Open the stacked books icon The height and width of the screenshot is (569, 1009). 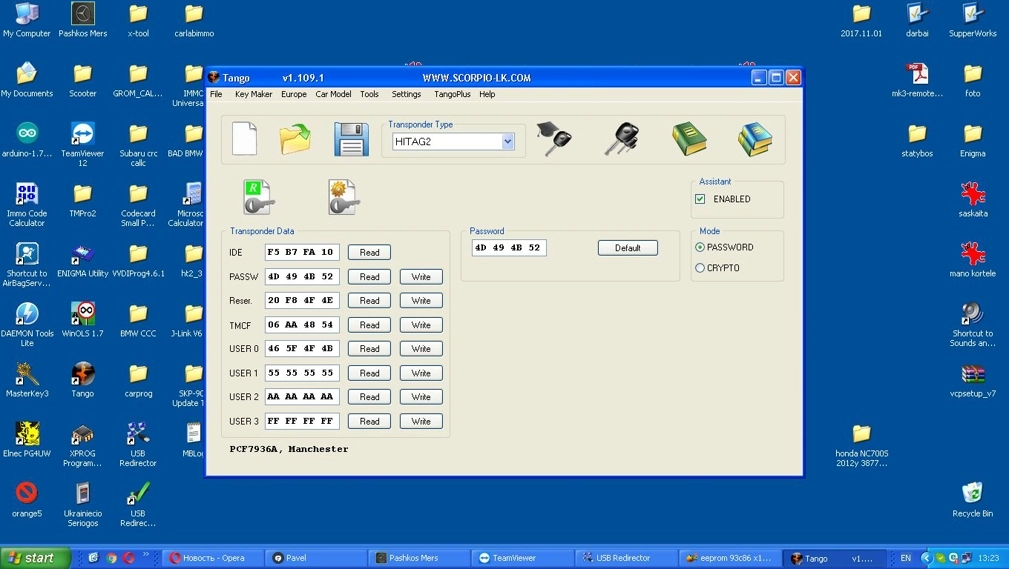pos(755,139)
